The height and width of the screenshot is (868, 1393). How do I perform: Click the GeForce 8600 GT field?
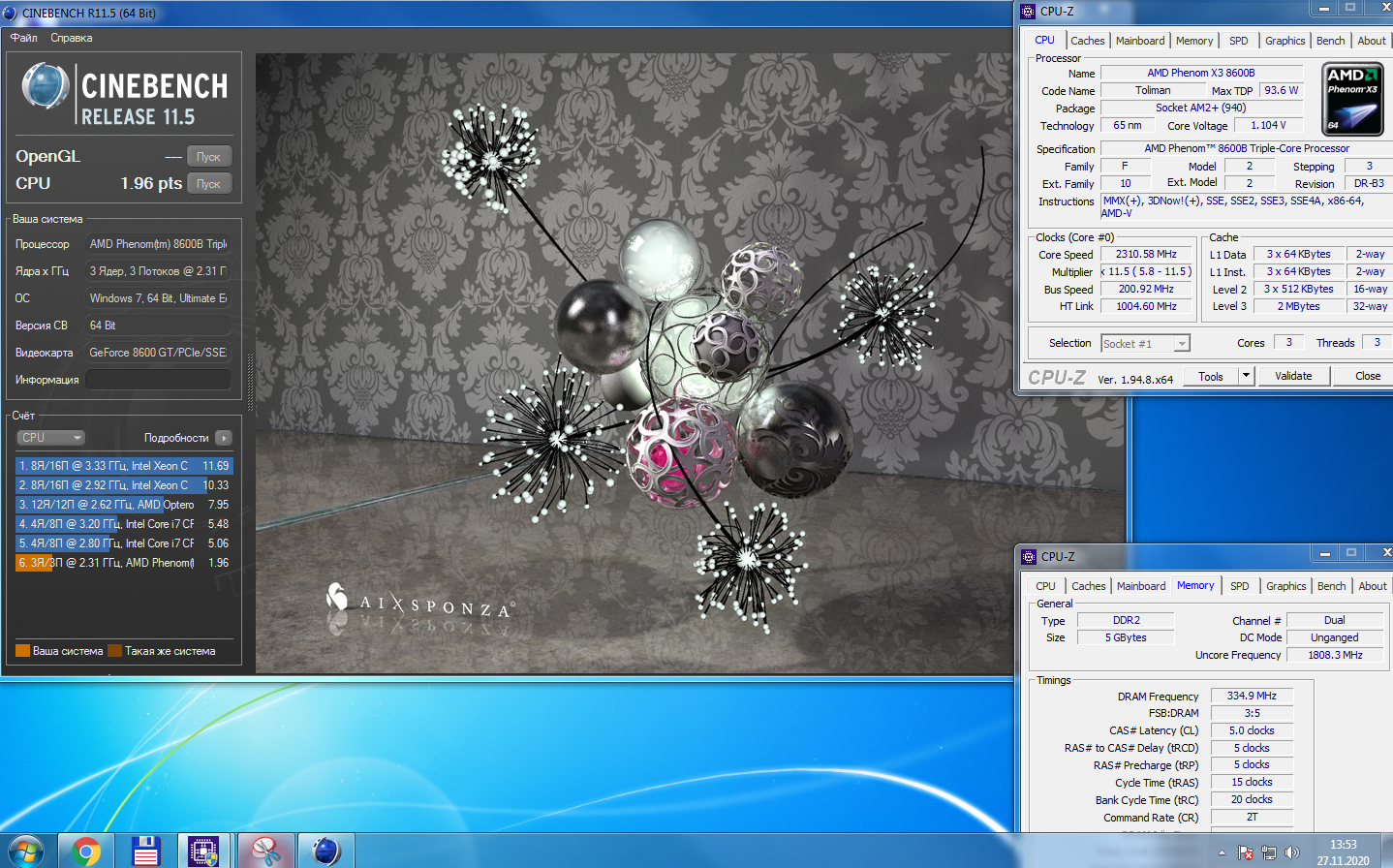pyautogui.click(x=158, y=353)
